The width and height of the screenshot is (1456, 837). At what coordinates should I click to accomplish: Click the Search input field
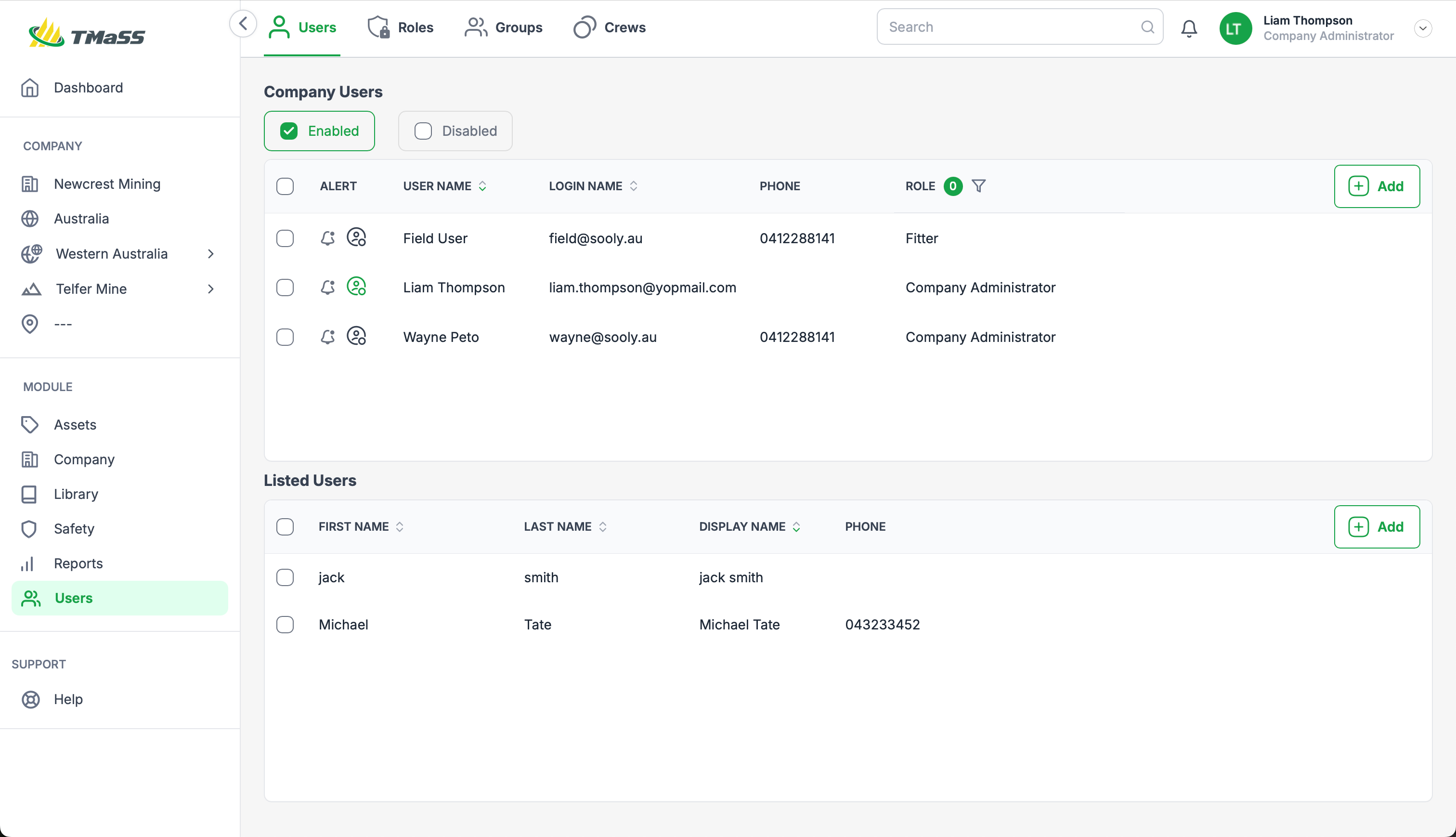pos(1011,27)
